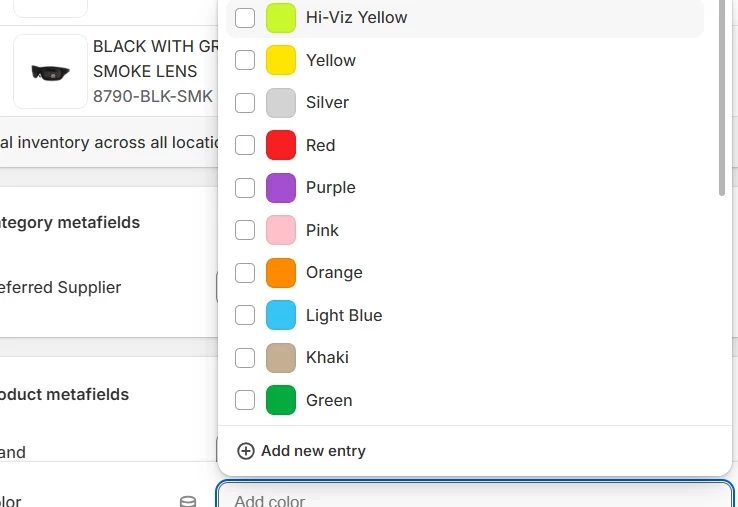738x507 pixels.
Task: Select the Pink color swatch
Action: [281, 230]
